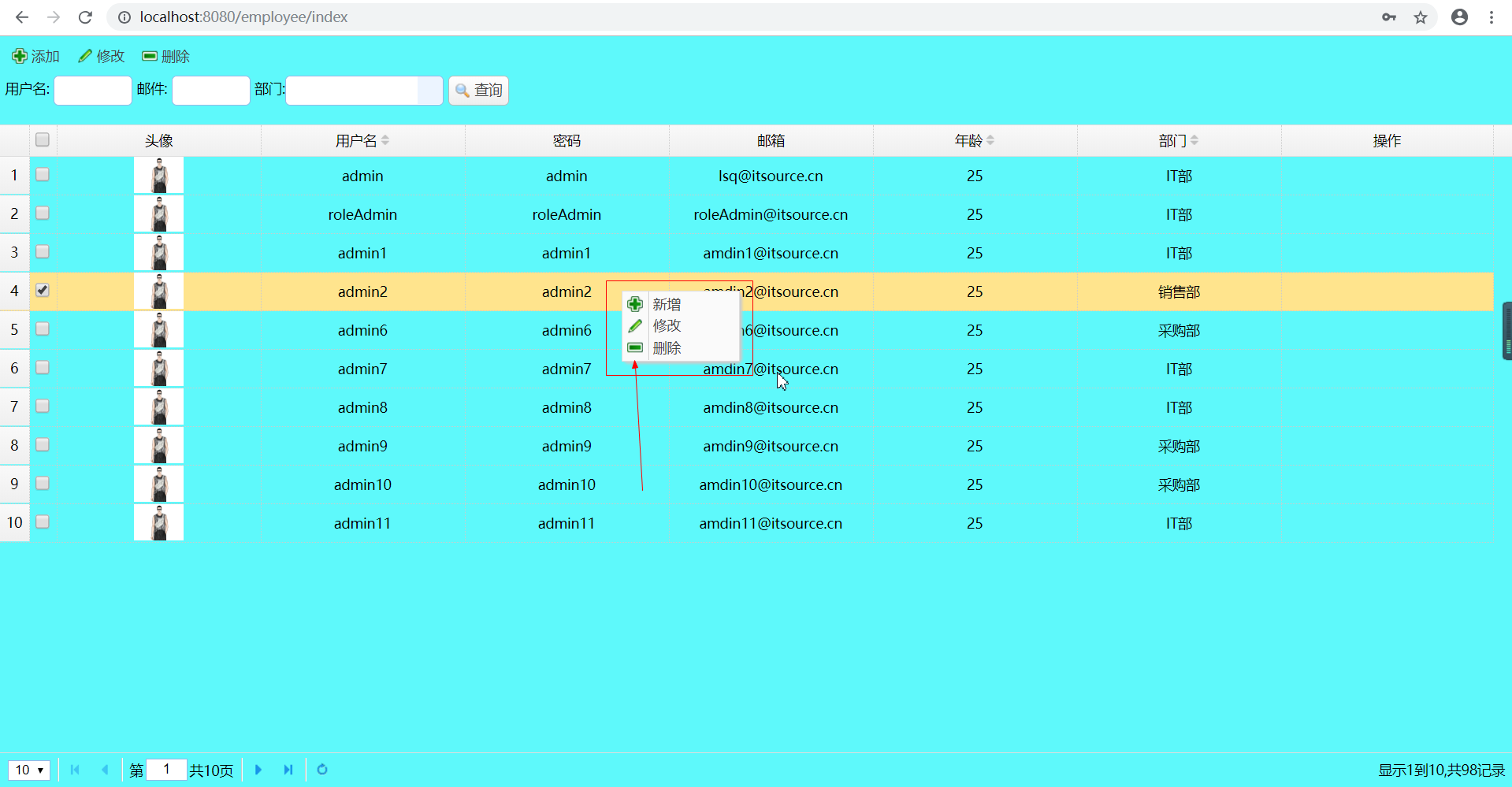1512x787 pixels.
Task: Click the admin avatar thumbnail
Action: 158,175
